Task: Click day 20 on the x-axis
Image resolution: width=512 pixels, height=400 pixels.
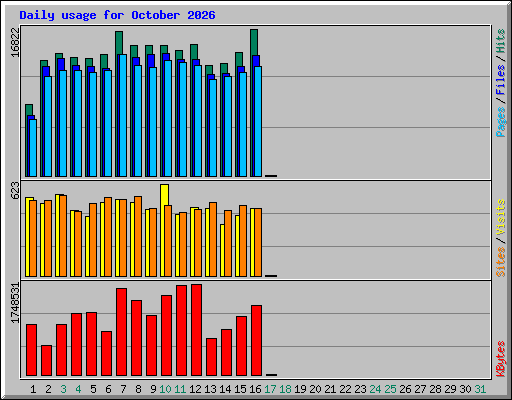Action: (315, 389)
